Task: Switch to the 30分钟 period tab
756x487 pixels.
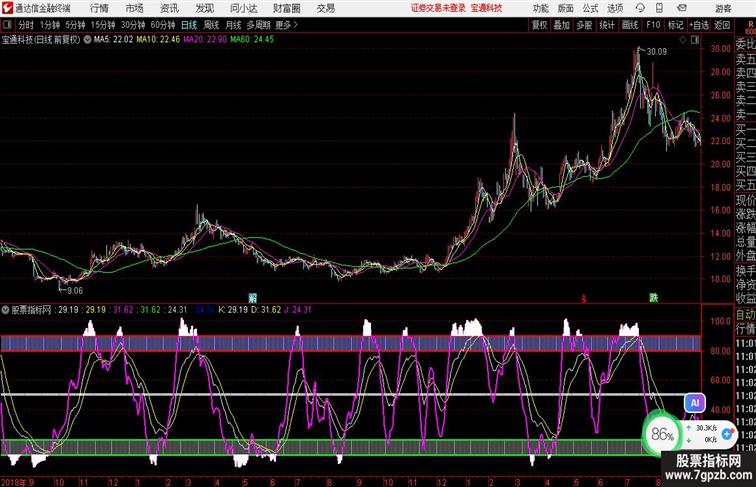Action: coord(133,25)
